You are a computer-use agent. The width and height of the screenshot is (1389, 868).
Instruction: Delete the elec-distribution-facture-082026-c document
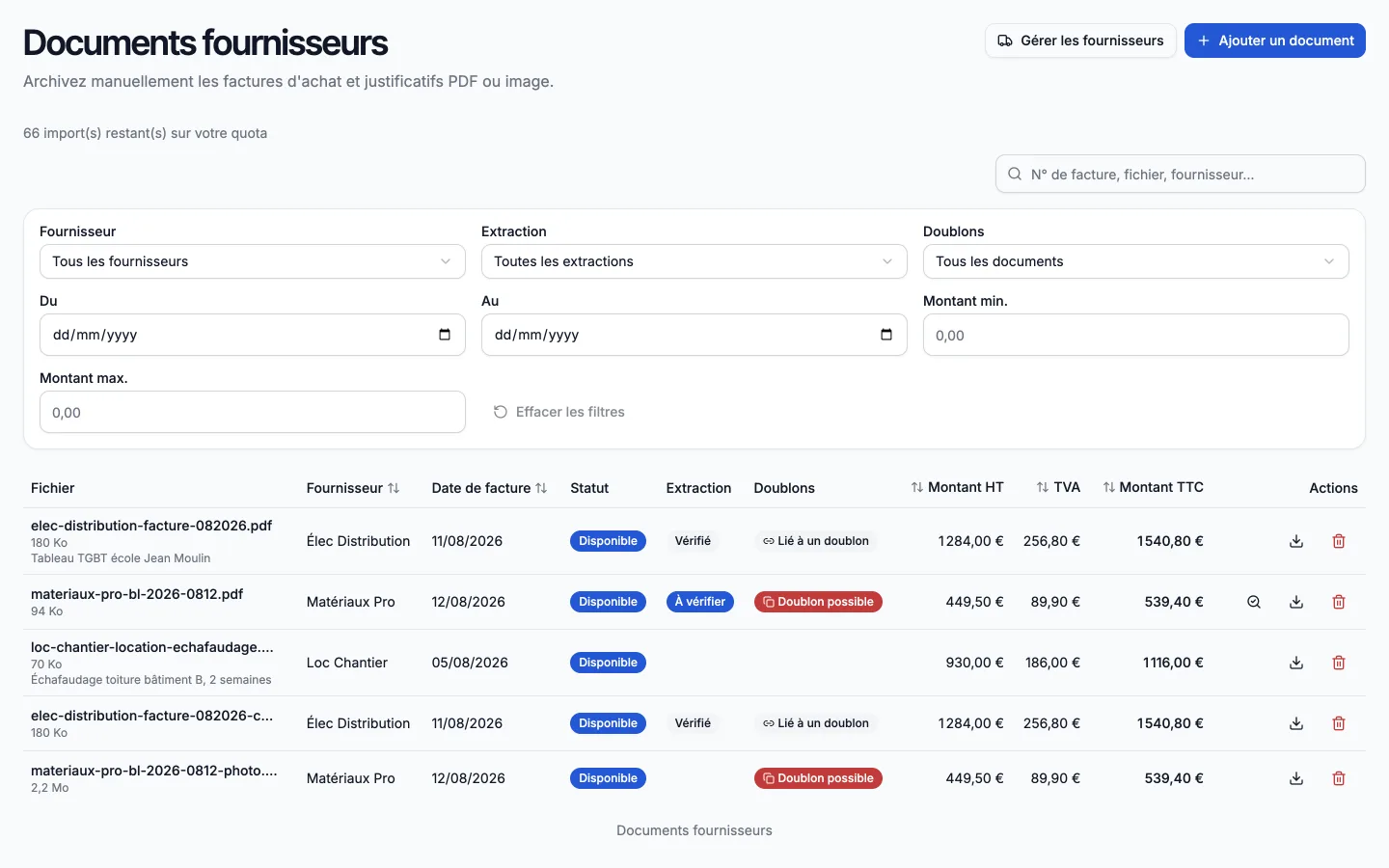click(x=1339, y=723)
